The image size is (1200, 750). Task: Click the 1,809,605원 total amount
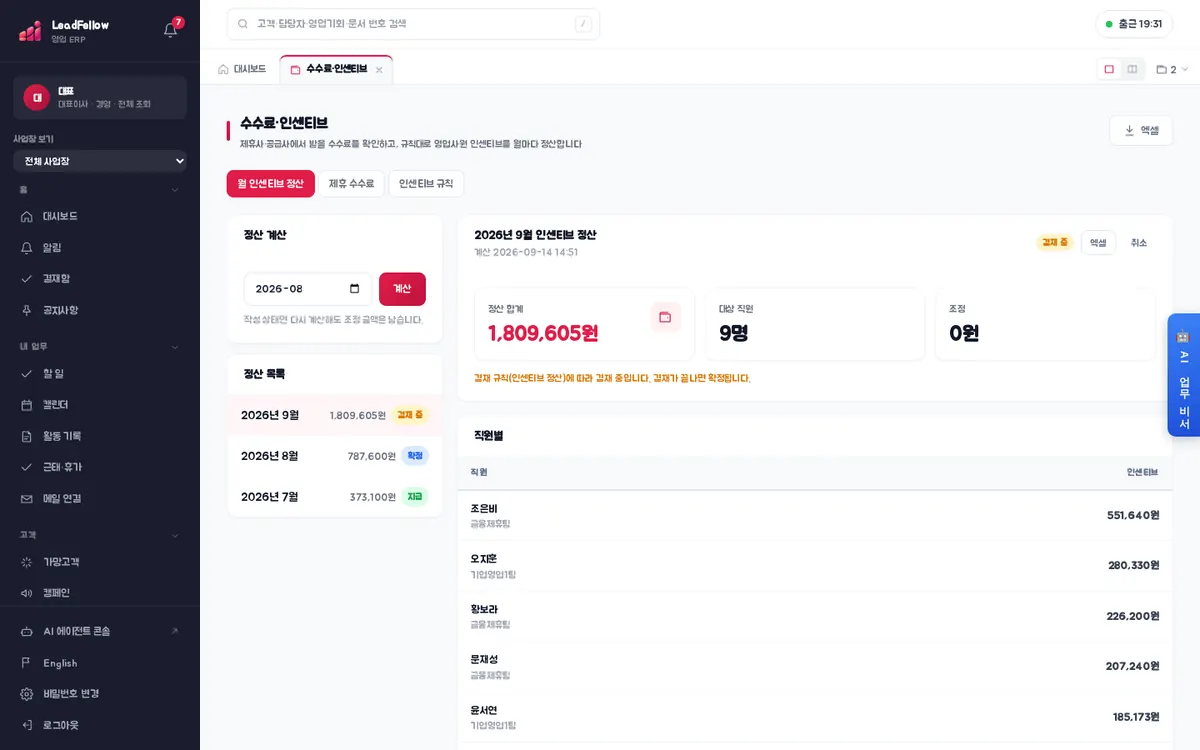click(543, 333)
